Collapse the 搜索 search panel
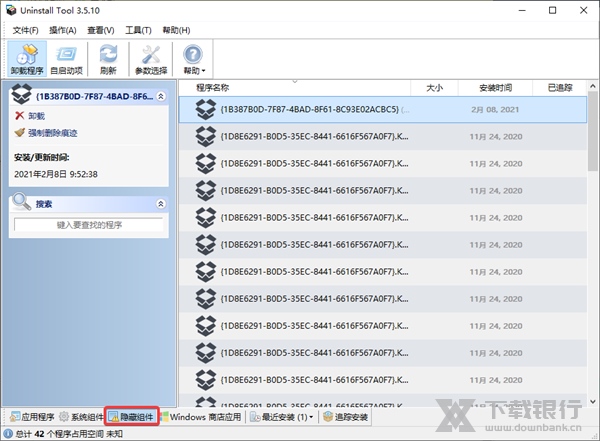The image size is (600, 441). coord(161,203)
